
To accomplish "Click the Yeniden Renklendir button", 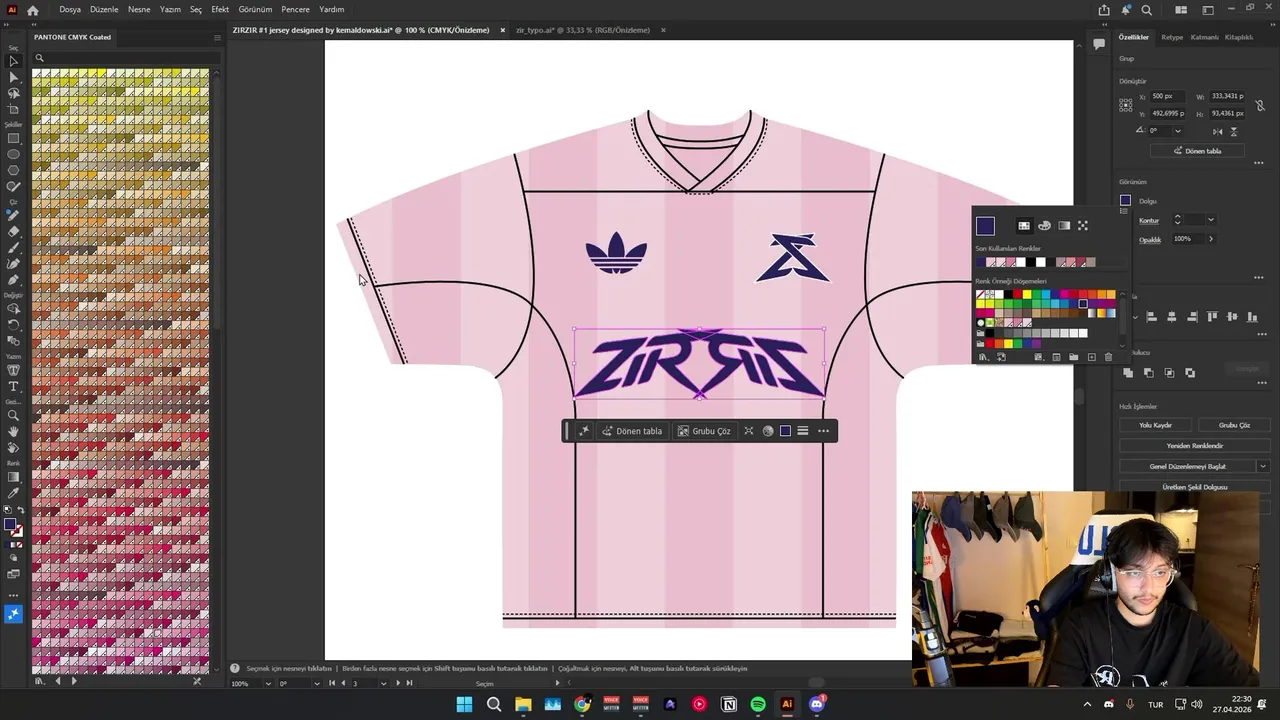I will pos(1194,446).
